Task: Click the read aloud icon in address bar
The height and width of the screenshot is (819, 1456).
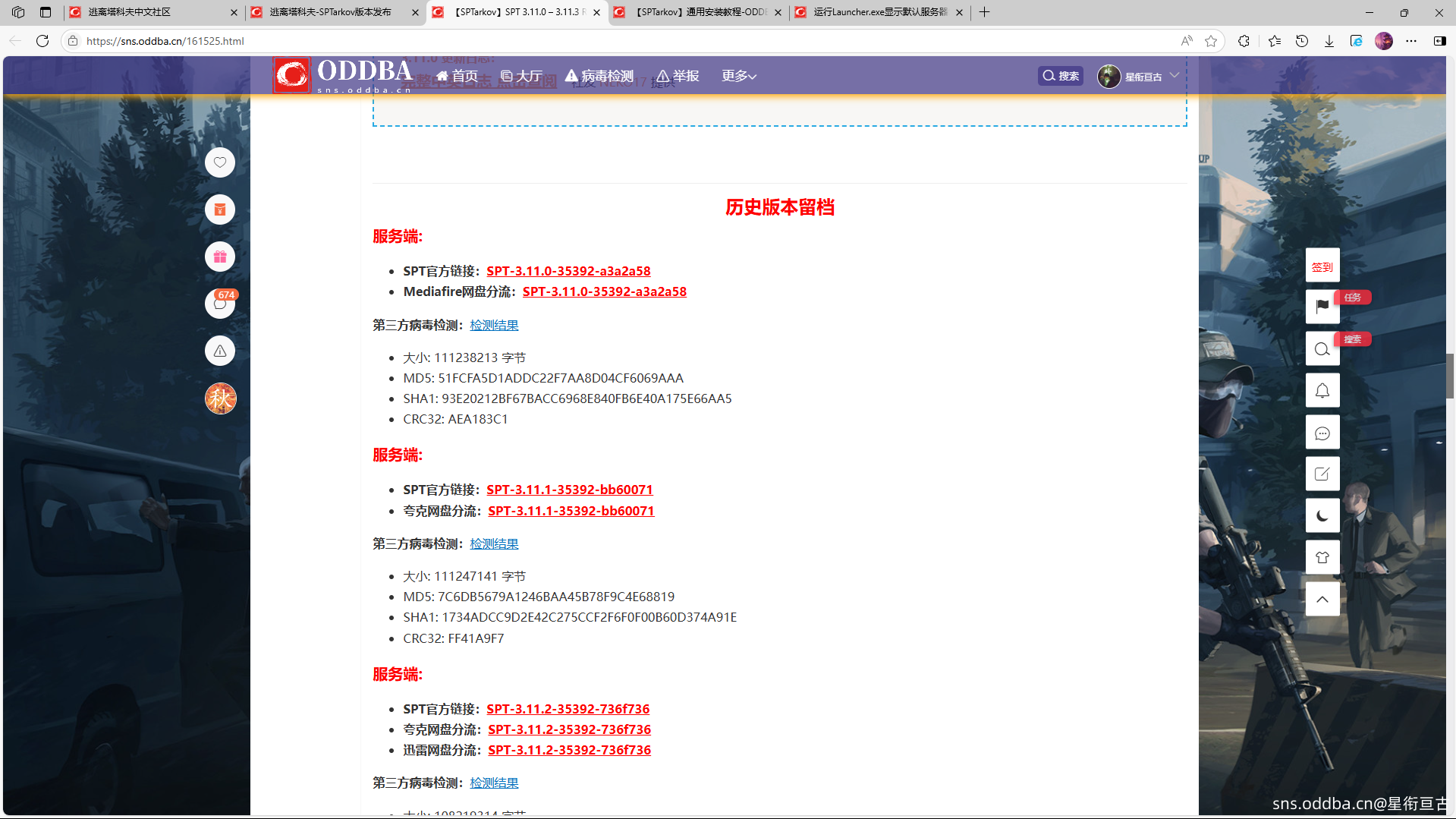Action: pyautogui.click(x=1187, y=41)
